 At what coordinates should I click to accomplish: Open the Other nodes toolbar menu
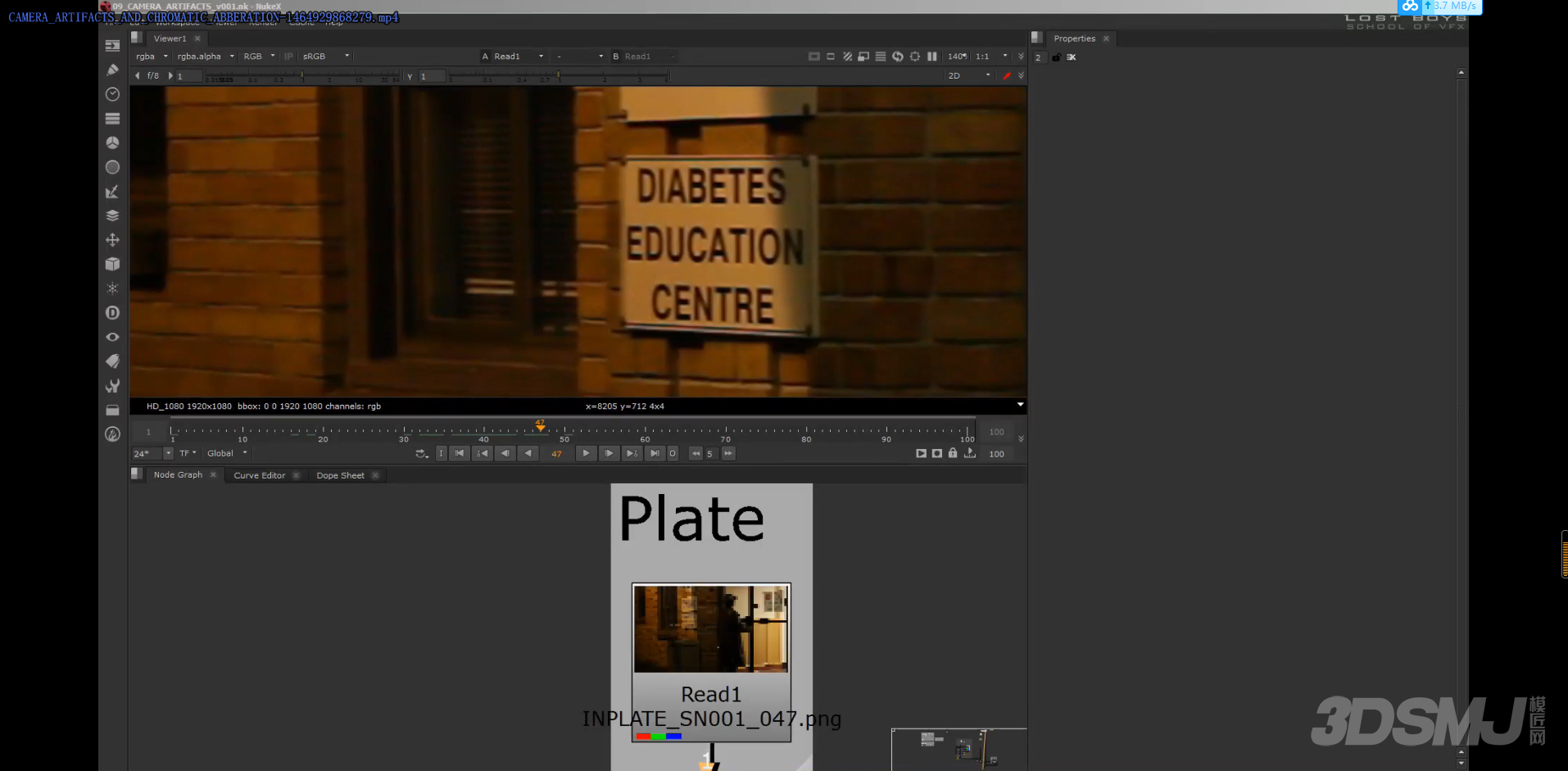pos(113,410)
